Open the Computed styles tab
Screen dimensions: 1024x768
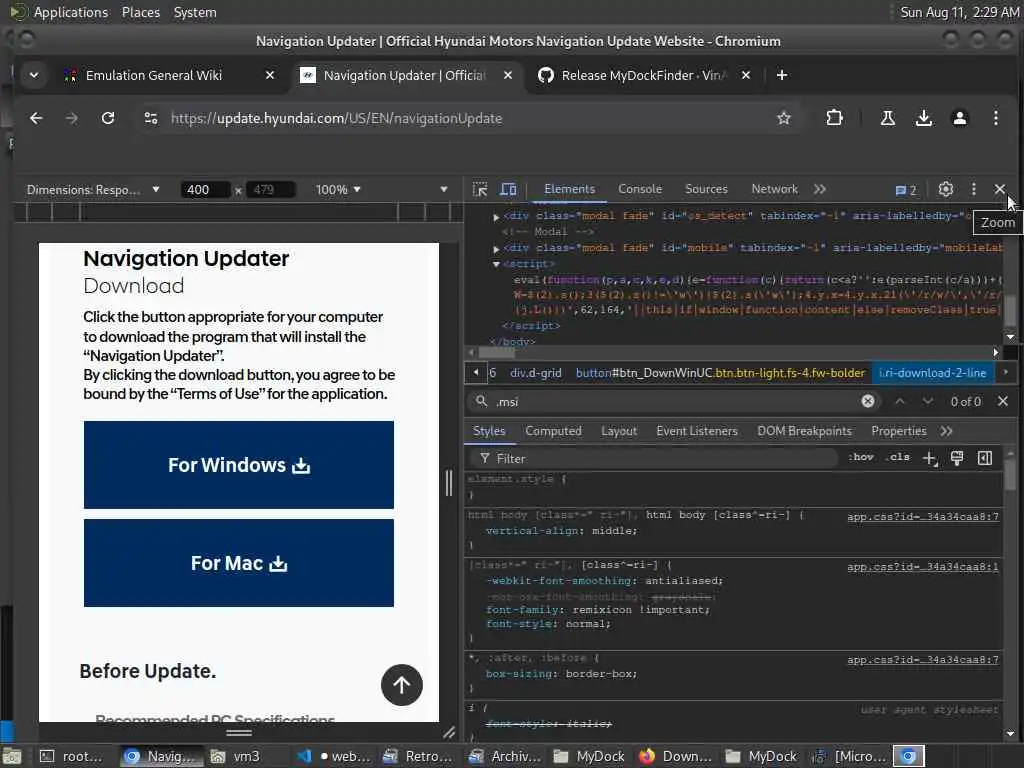[553, 431]
